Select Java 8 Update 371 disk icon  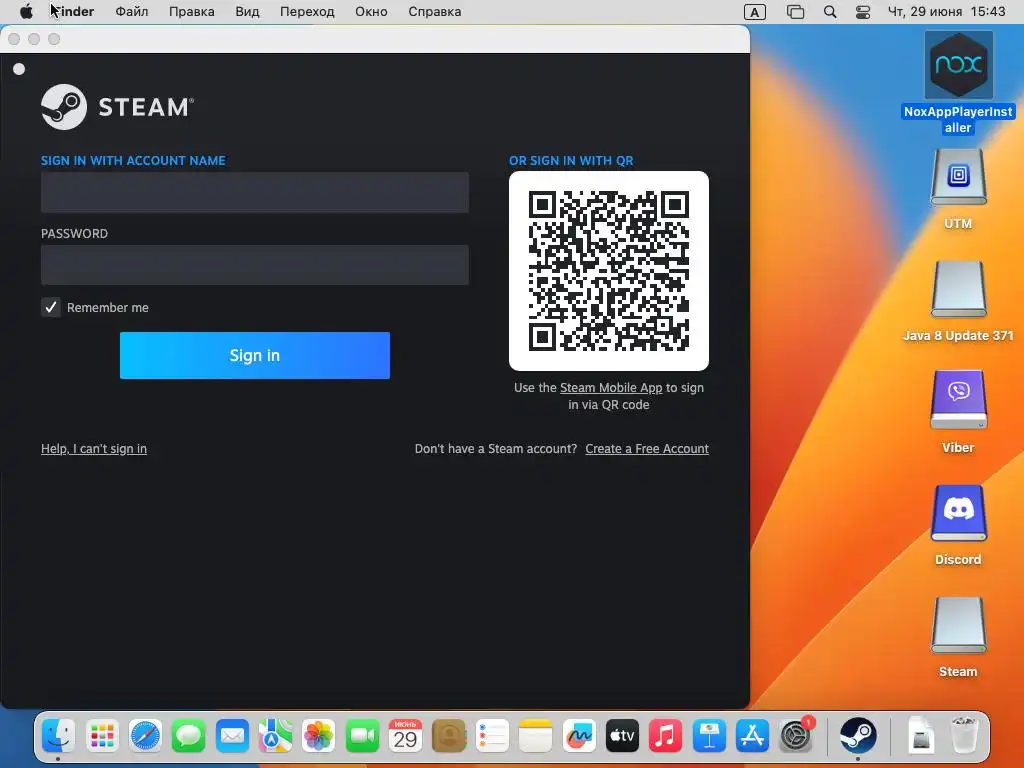[958, 289]
